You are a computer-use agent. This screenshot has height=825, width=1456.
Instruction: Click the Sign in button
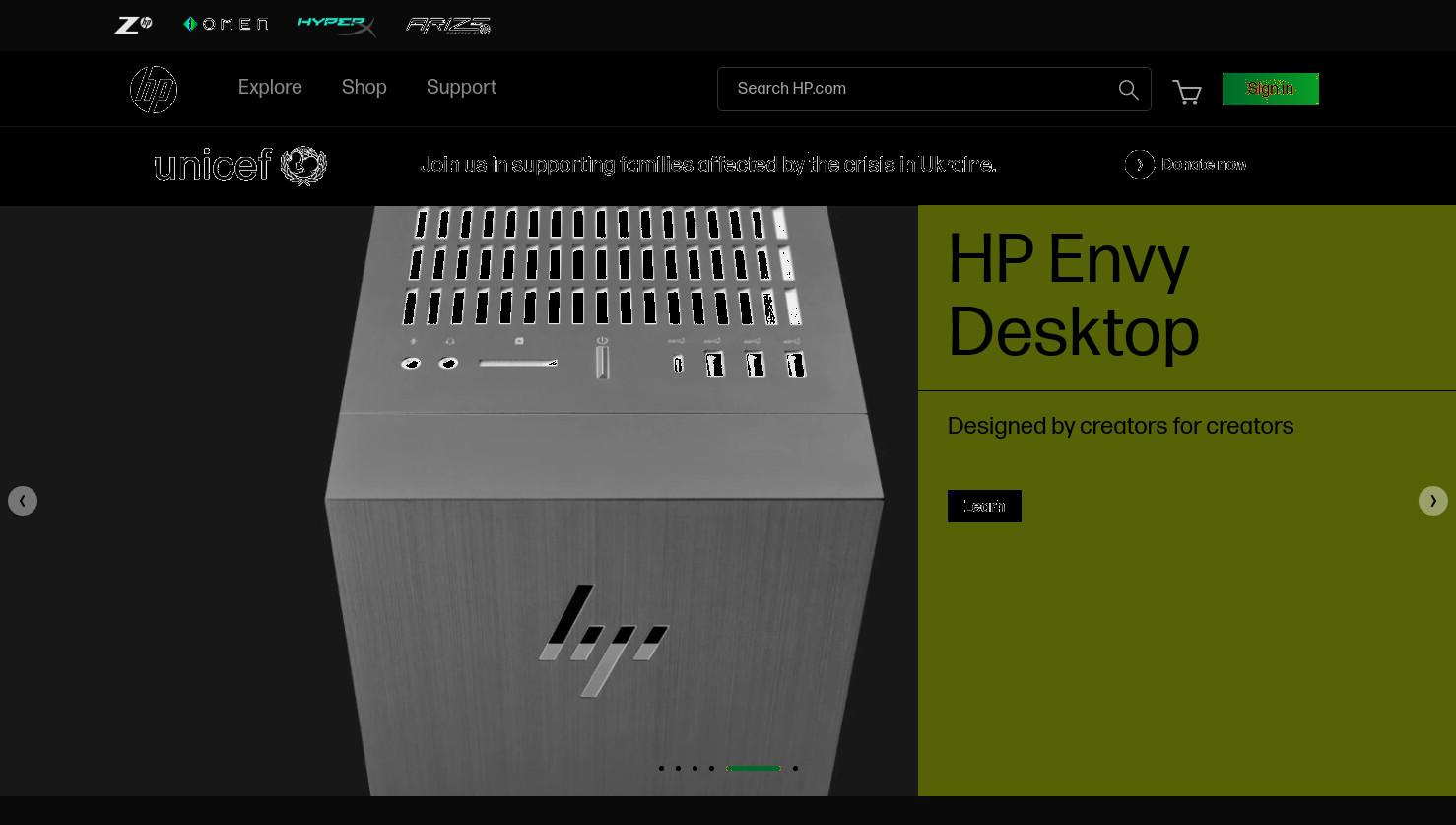pos(1271,89)
